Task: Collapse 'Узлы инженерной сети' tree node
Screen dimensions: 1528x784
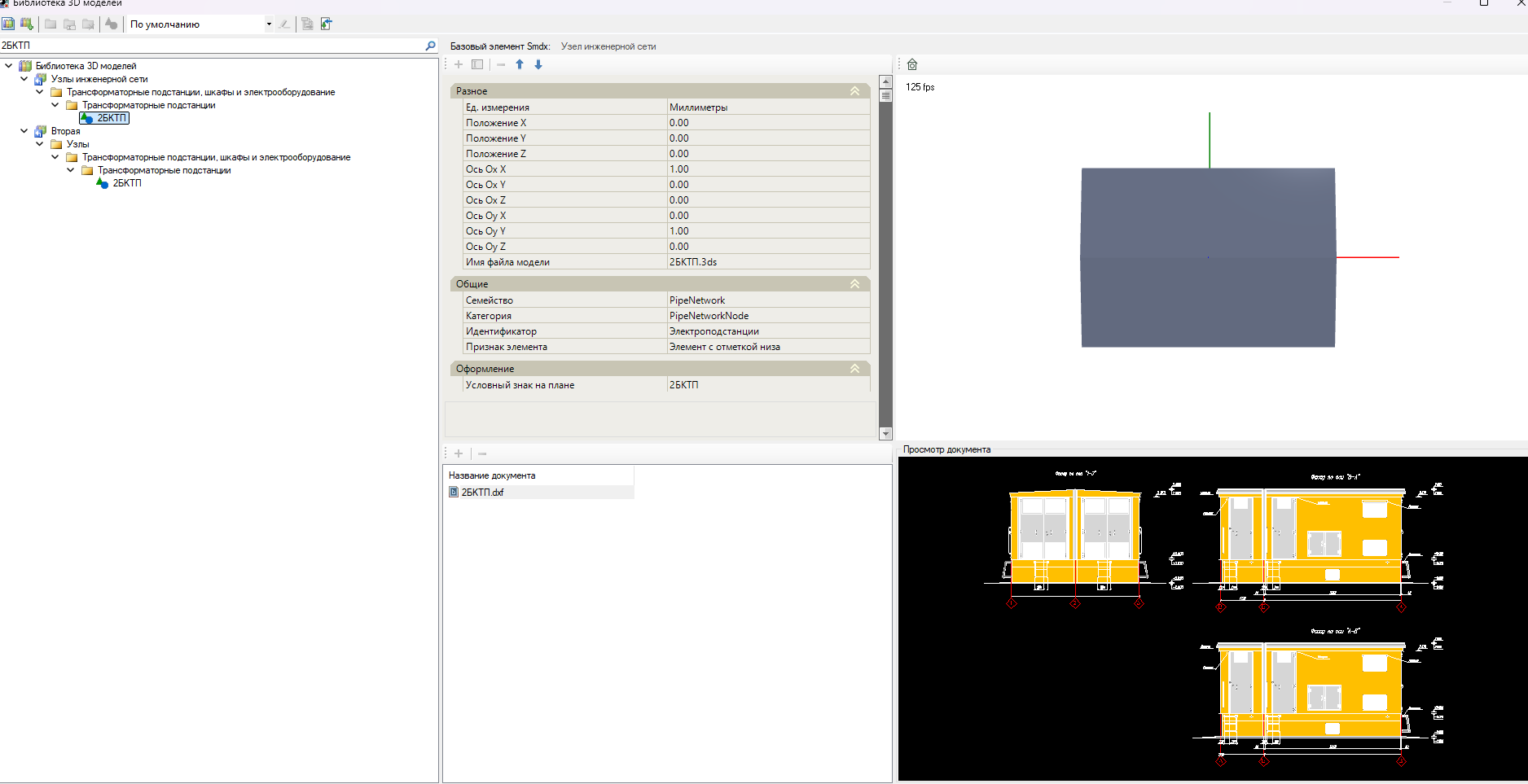Action: [24, 79]
